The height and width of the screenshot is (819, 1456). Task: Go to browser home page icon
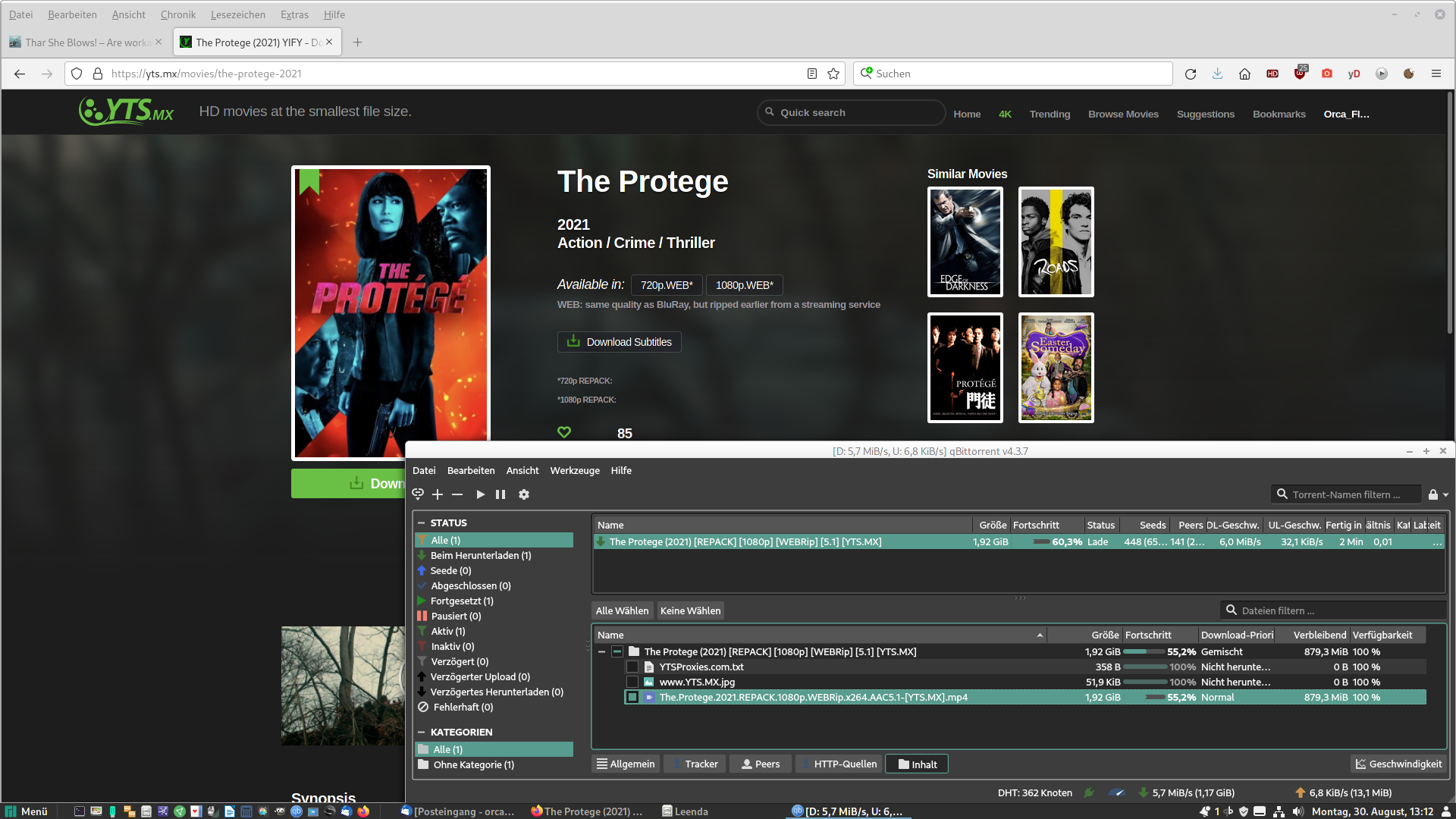pos(1244,74)
